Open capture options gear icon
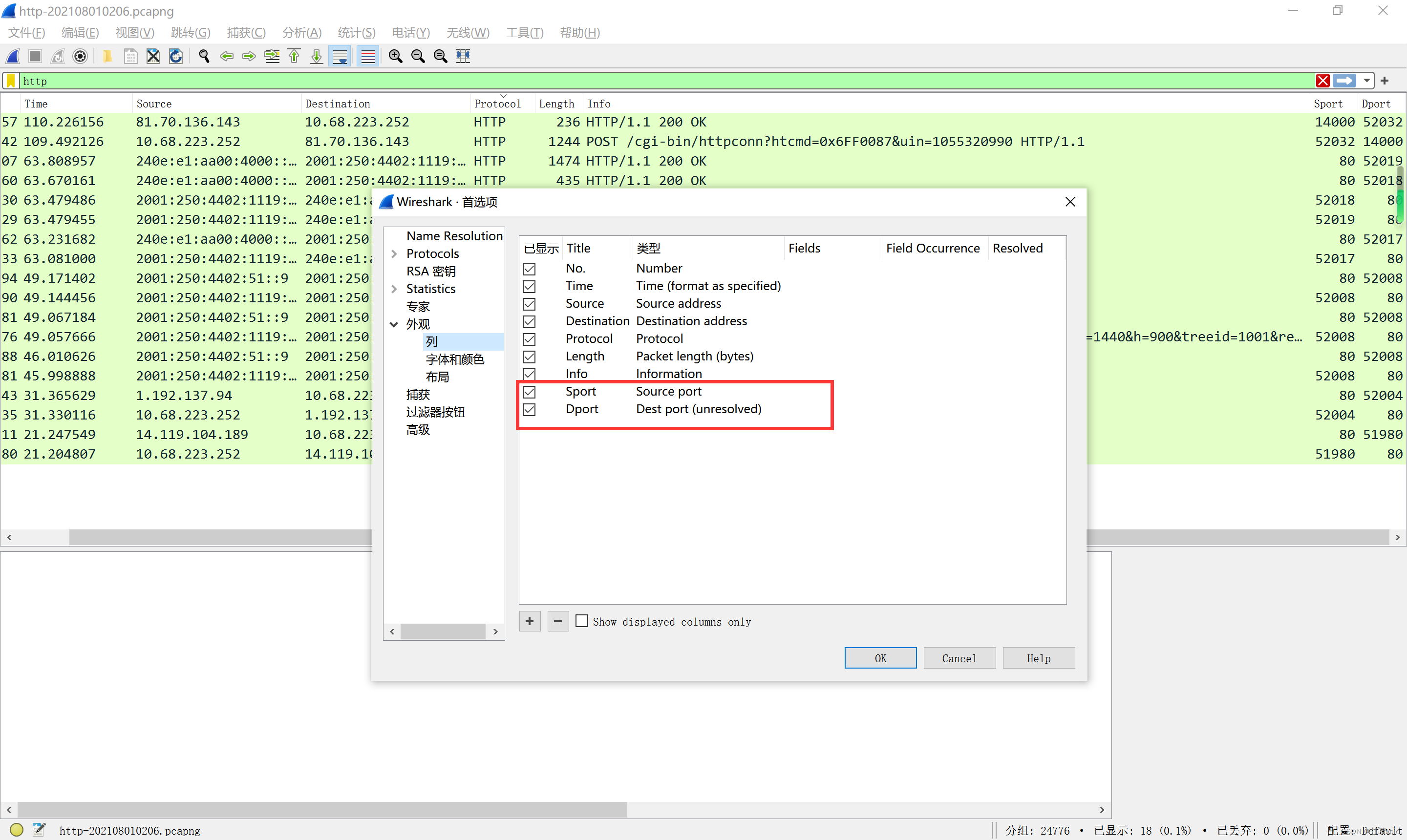The image size is (1407, 840). (x=81, y=56)
